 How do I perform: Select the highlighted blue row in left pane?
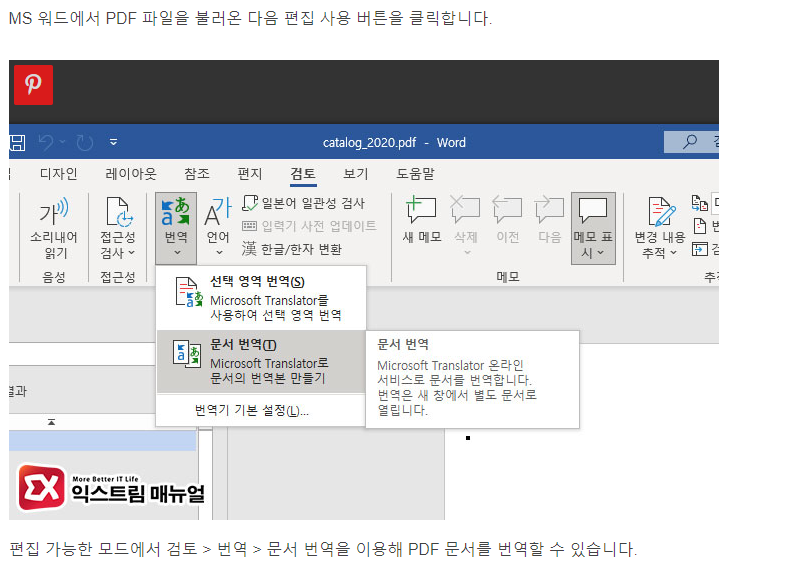point(103,441)
